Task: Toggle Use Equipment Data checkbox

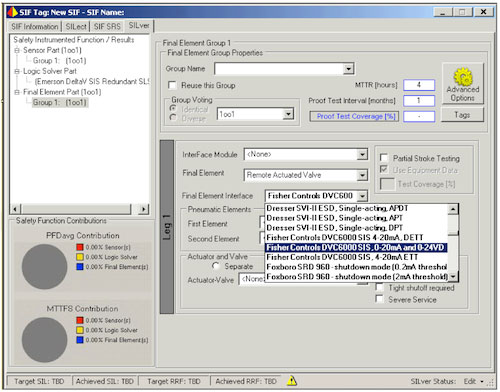Action: (384, 169)
